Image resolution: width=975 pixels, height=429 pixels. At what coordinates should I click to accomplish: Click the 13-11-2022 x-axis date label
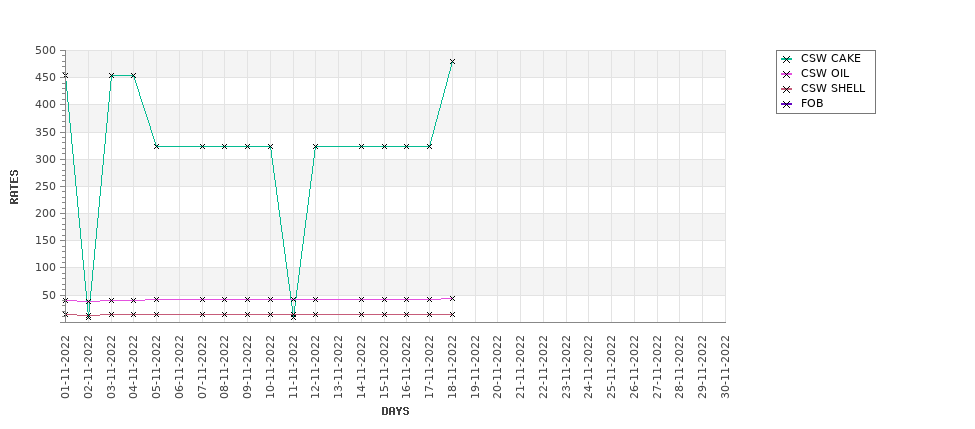pos(338,367)
